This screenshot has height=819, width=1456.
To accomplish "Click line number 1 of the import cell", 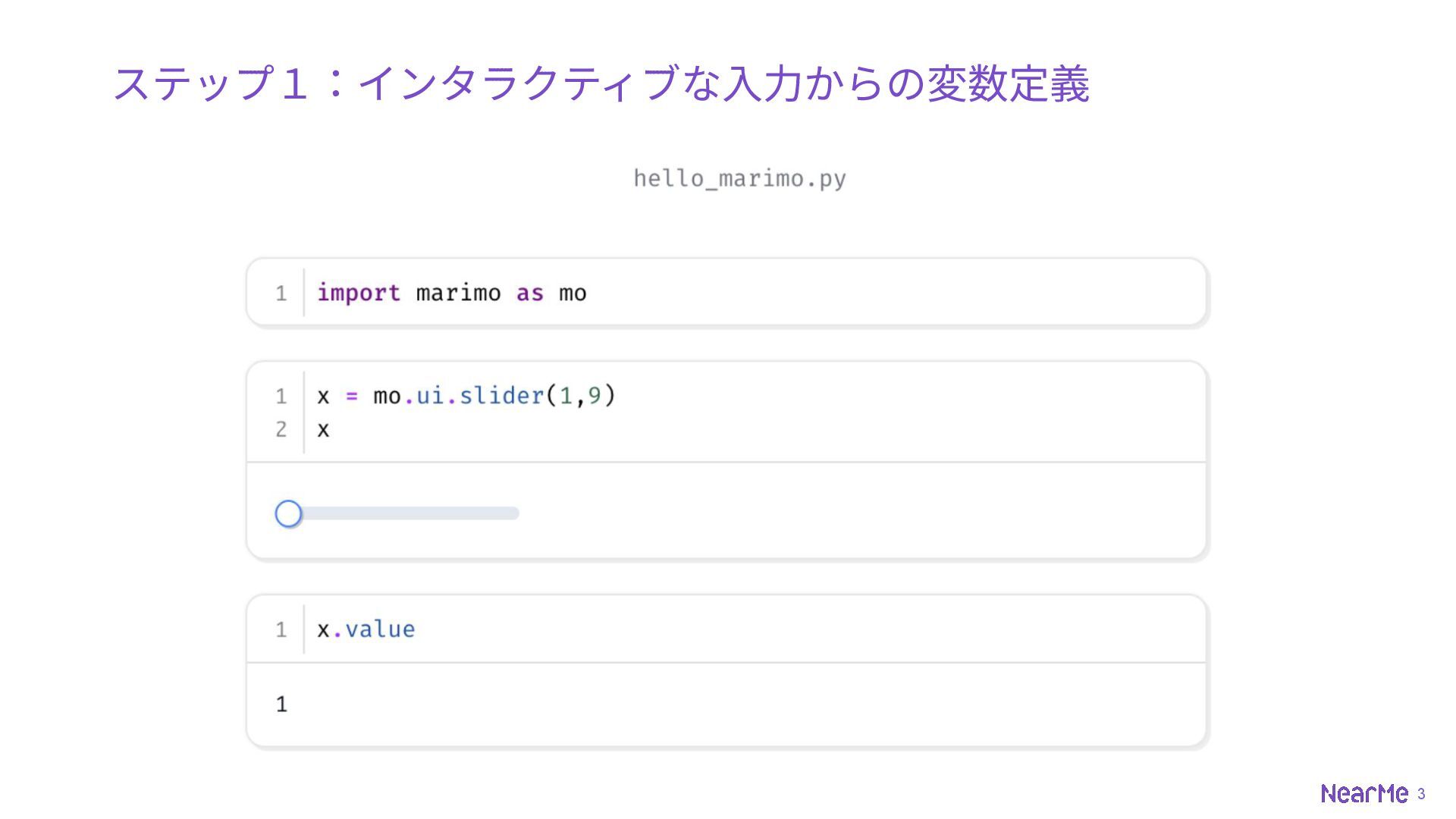I will coord(281,293).
